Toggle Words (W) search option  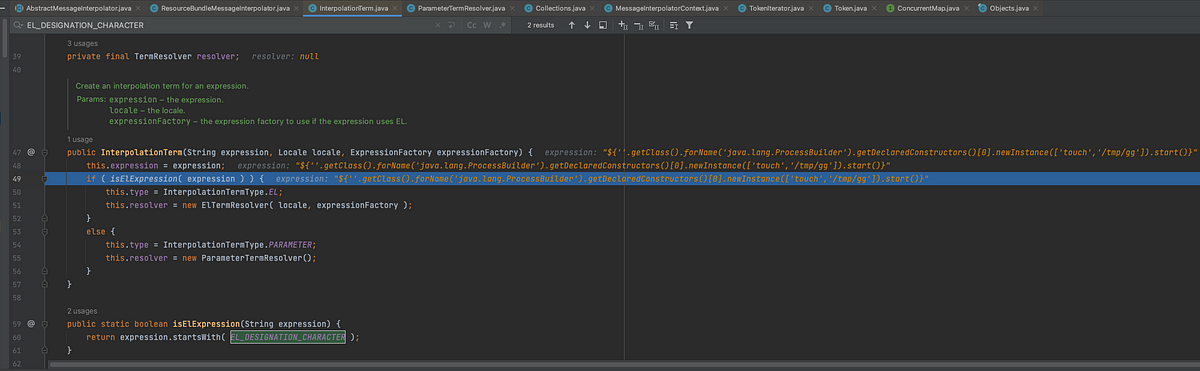point(487,25)
